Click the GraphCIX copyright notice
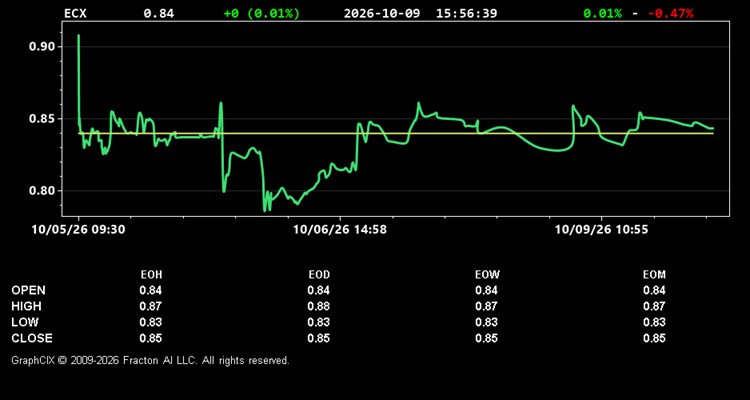The width and height of the screenshot is (750, 400). [x=150, y=360]
